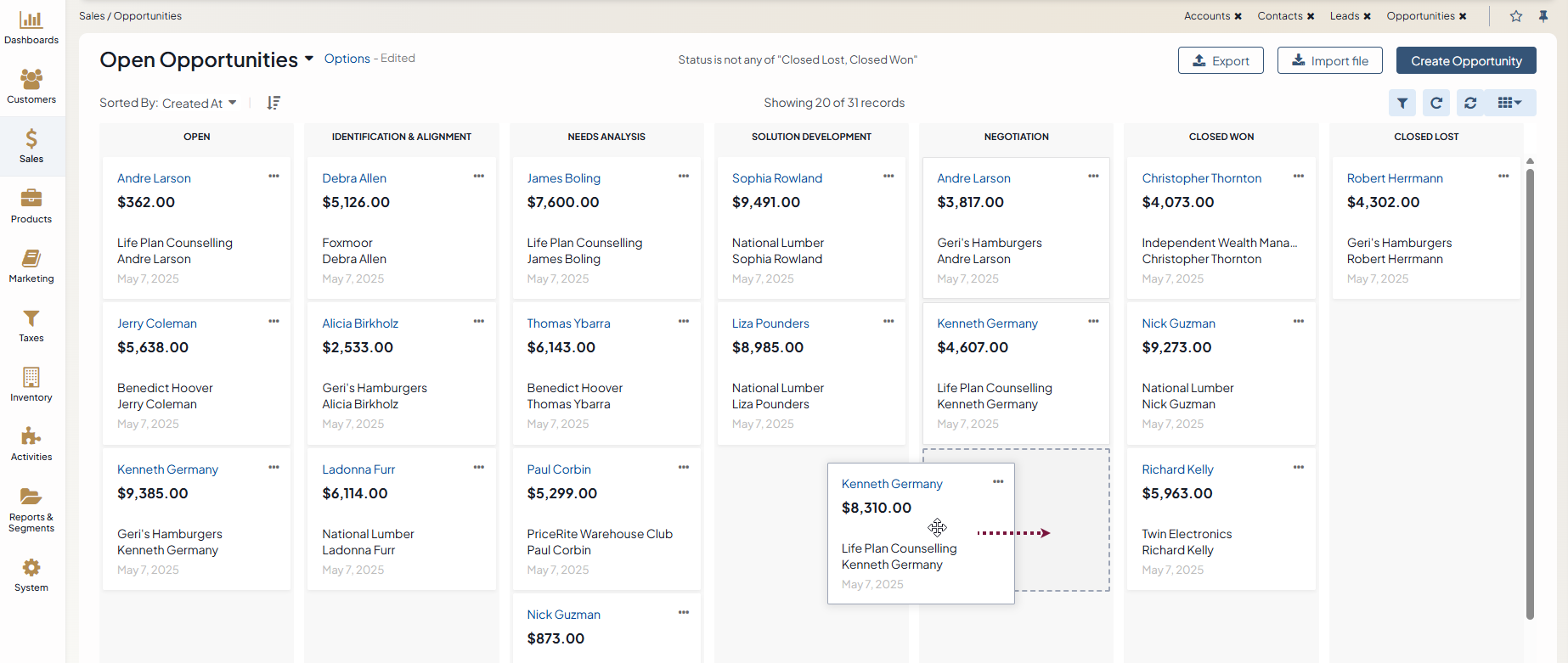
Task: Remove the Leads shortcut tab
Action: pos(1368,16)
